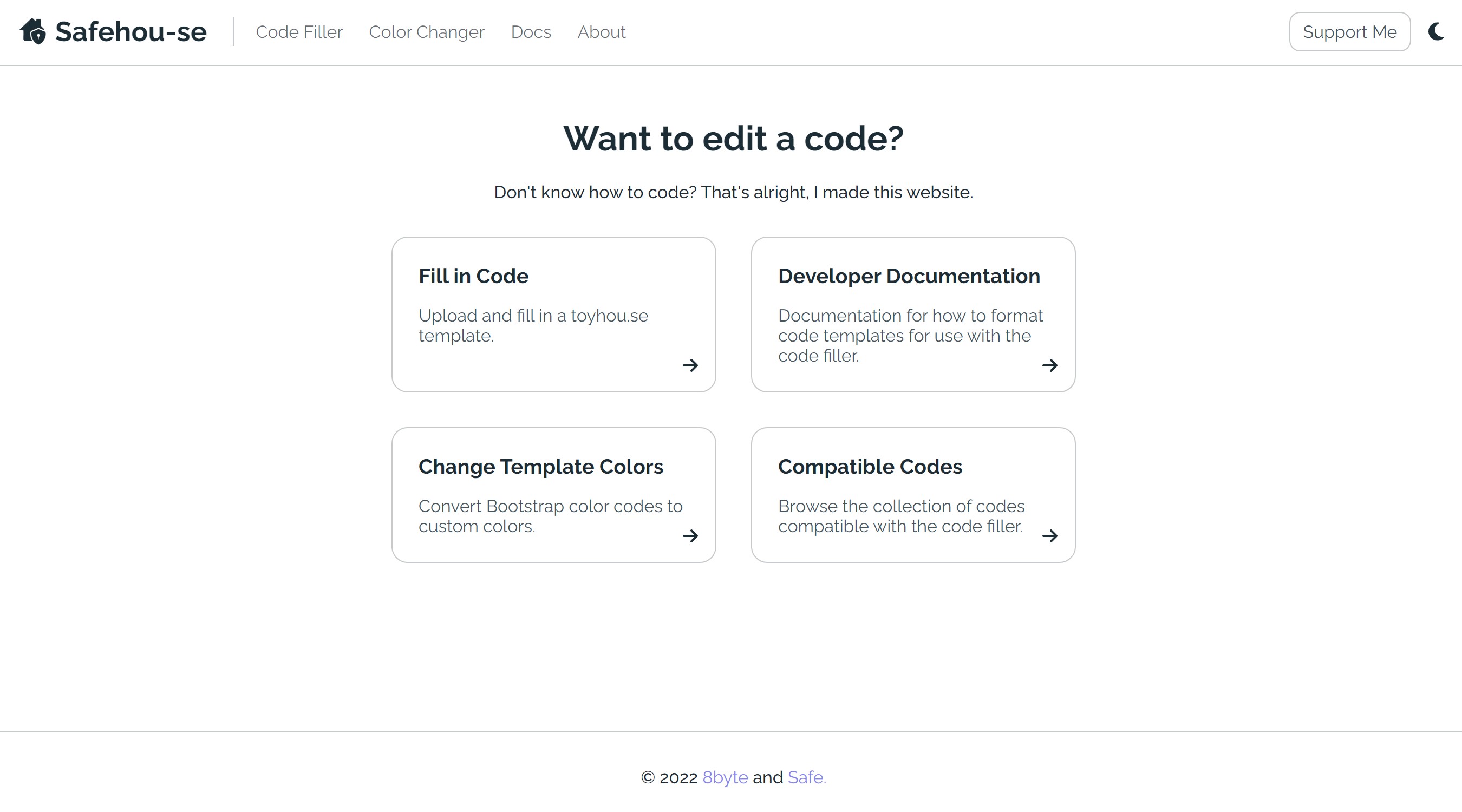Viewport: 1462px width, 812px height.
Task: Click the 'Convert Bootstrap color codes' description
Action: [x=551, y=516]
